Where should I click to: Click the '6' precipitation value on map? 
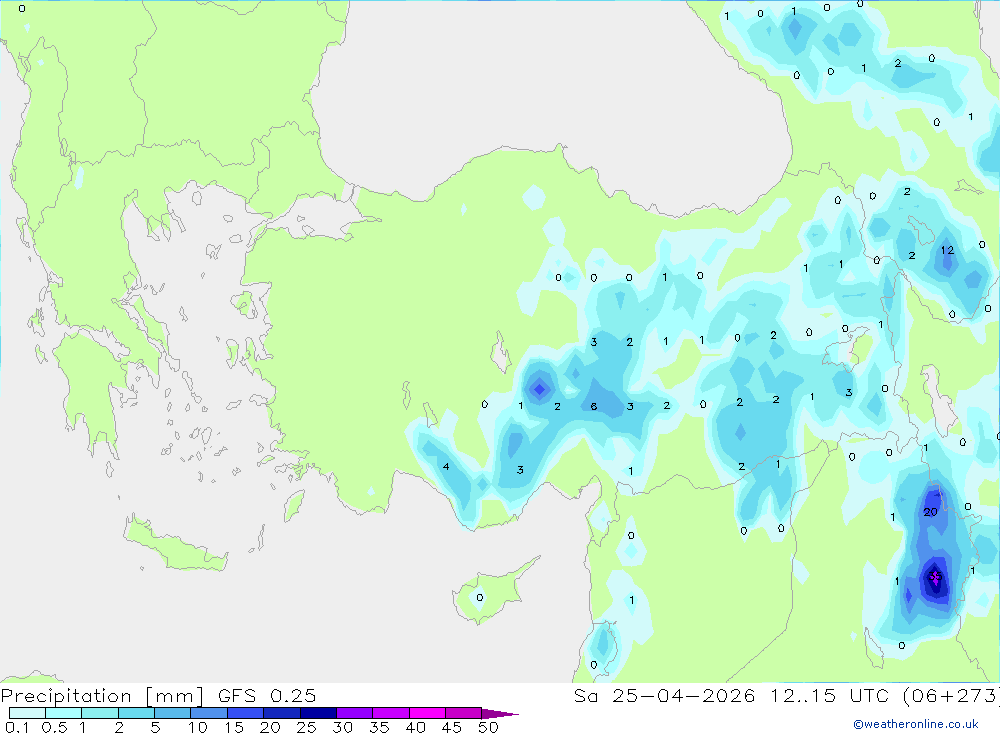click(594, 406)
